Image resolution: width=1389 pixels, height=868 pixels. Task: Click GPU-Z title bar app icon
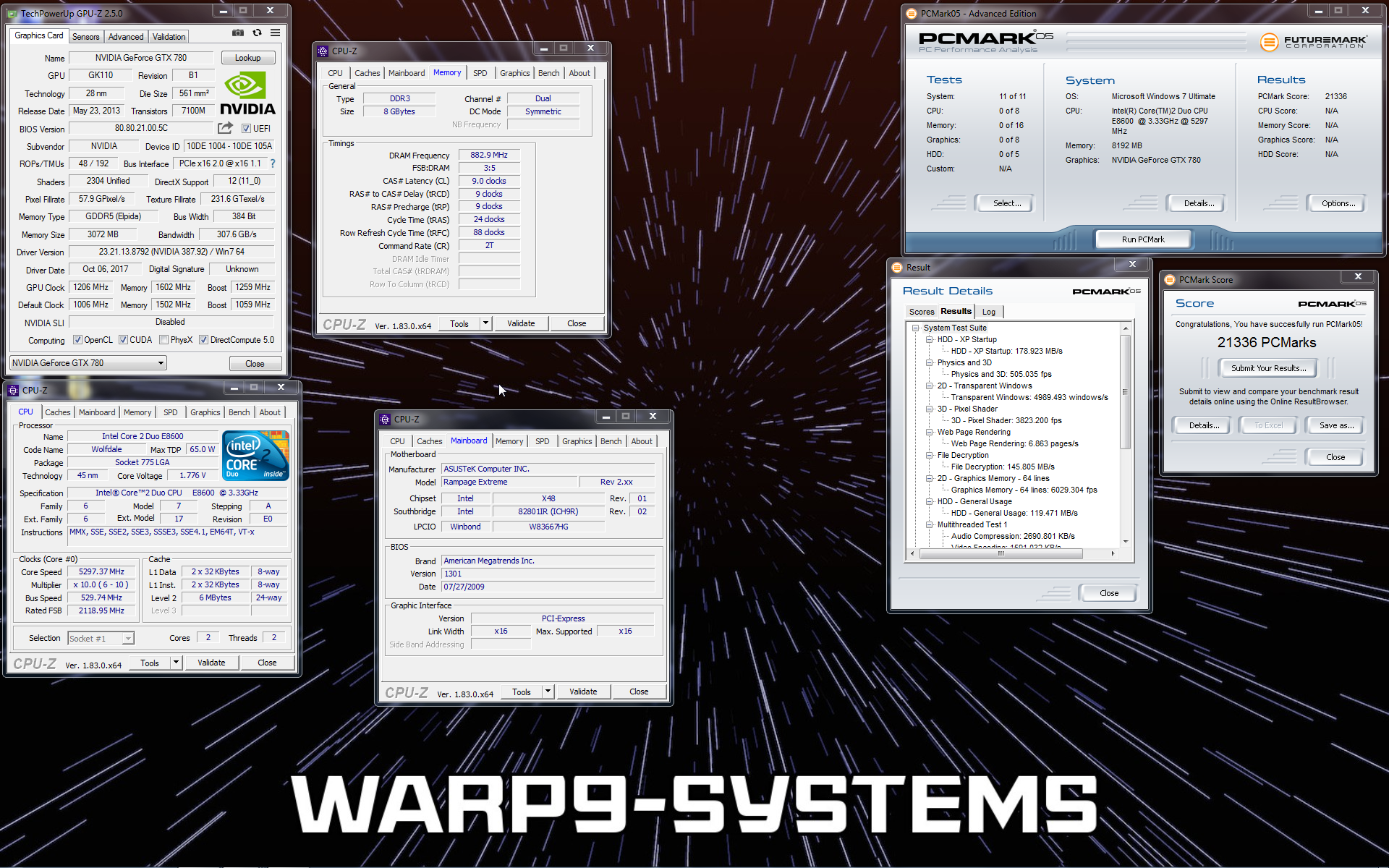click(12, 13)
